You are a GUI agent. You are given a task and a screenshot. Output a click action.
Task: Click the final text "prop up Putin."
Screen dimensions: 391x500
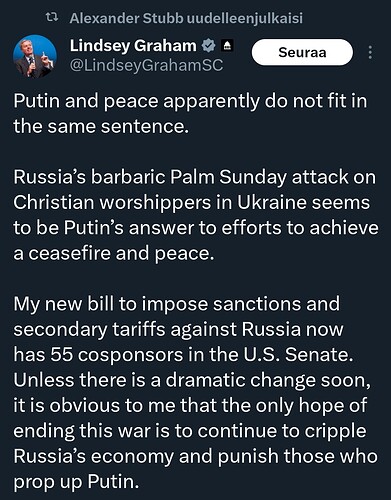tap(76, 482)
